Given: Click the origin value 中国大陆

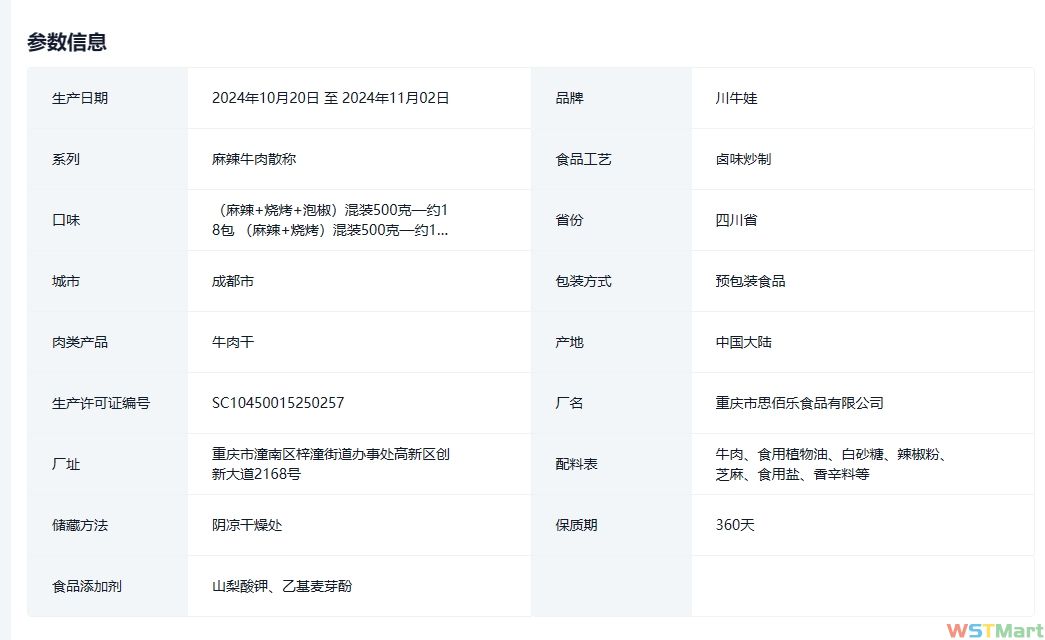Looking at the screenshot, I should (743, 342).
